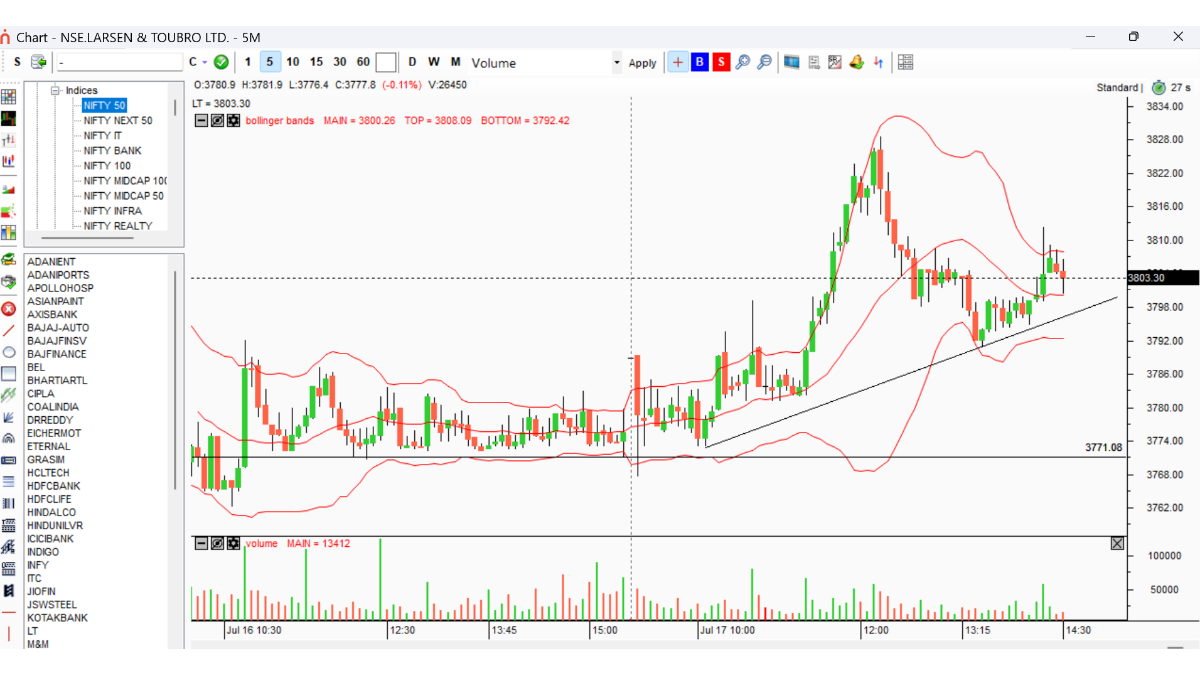Select INFY from stock list
The height and width of the screenshot is (675, 1200).
click(x=38, y=565)
